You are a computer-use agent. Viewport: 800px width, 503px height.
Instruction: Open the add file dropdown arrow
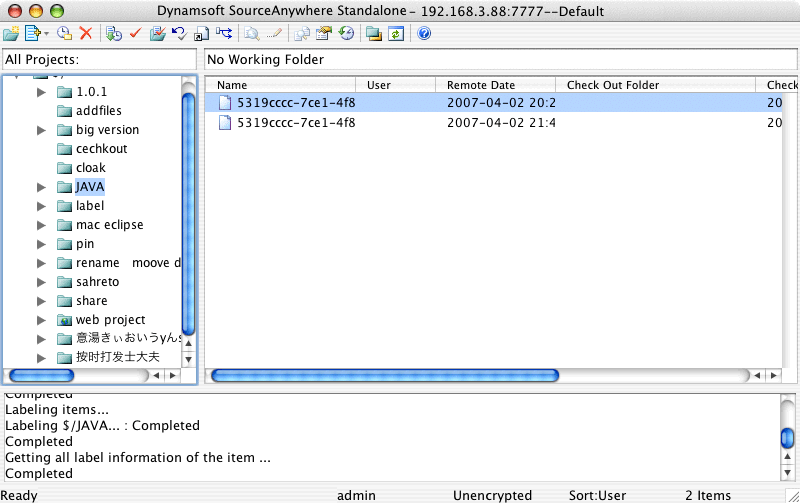tap(46, 34)
